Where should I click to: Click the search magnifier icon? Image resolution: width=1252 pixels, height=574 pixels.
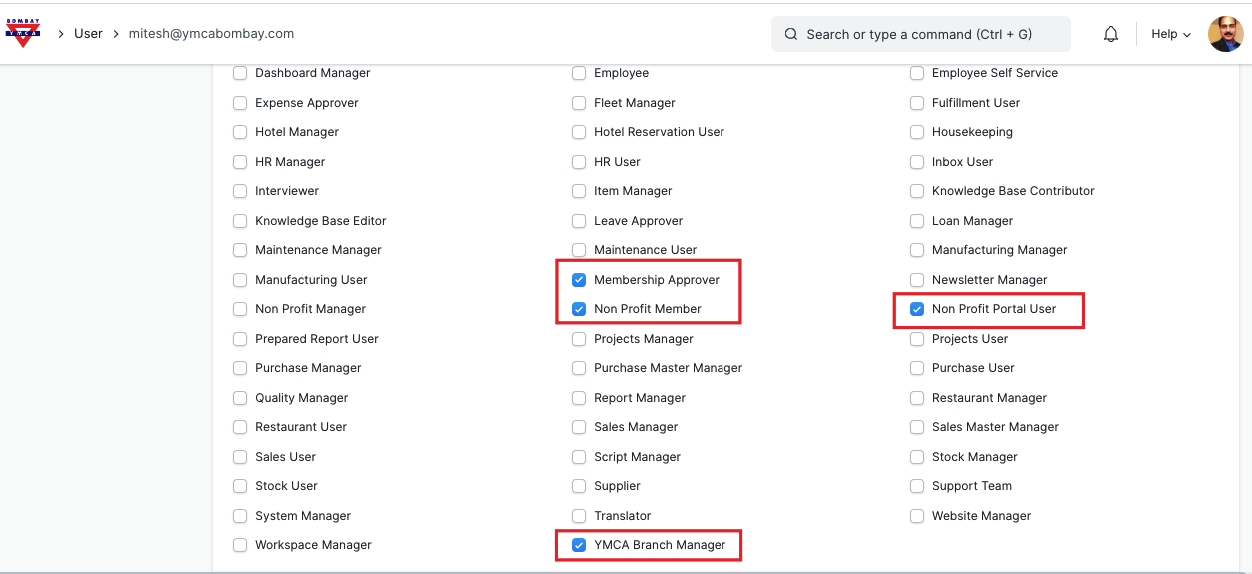pos(790,34)
